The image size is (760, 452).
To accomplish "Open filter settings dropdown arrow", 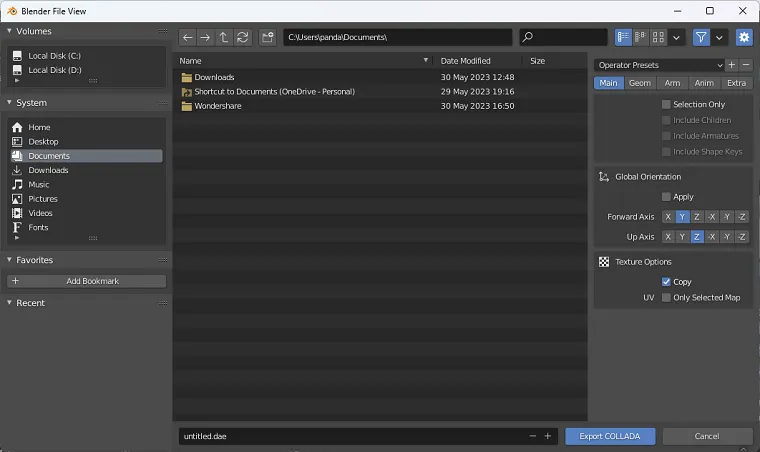I will 719,37.
